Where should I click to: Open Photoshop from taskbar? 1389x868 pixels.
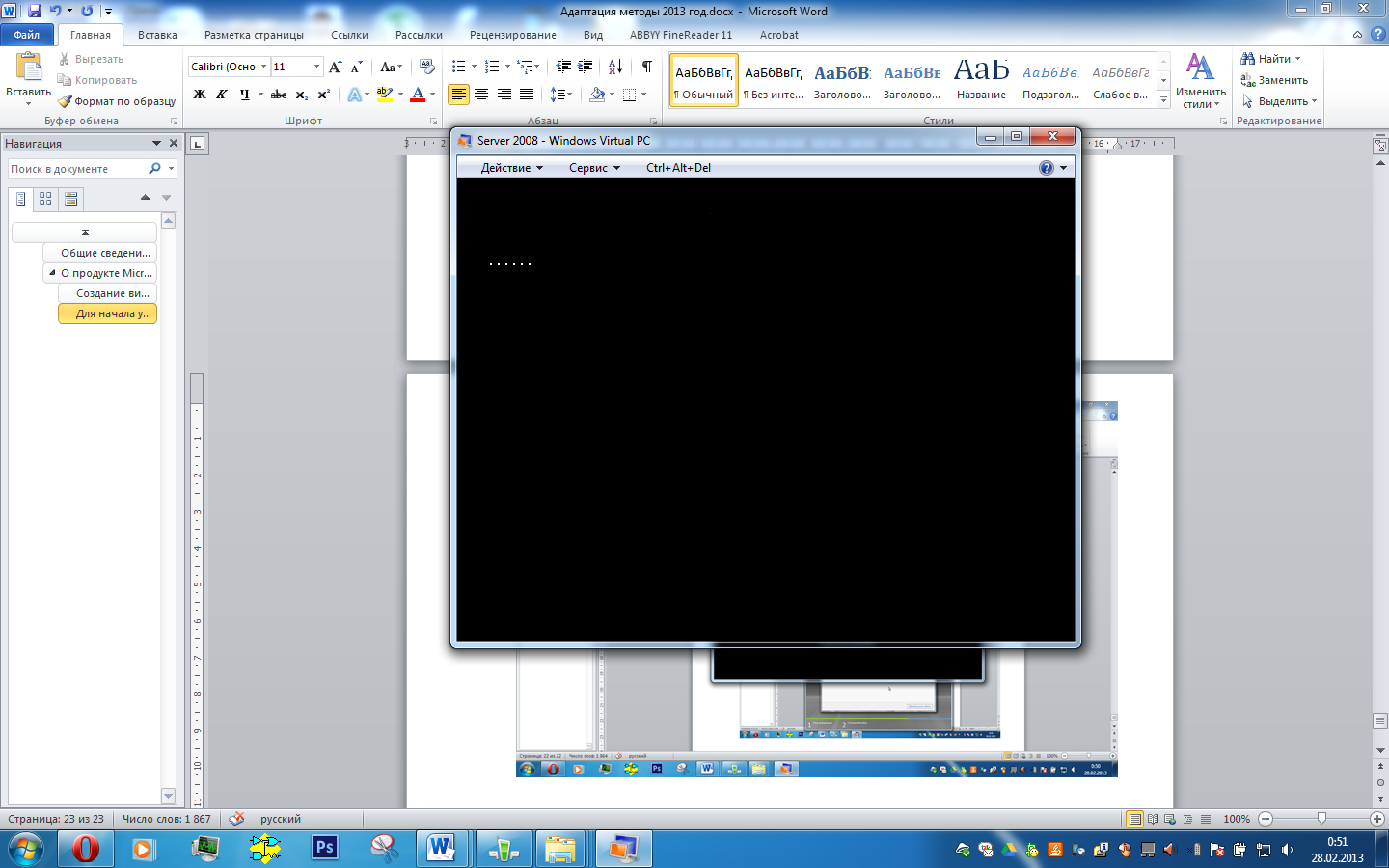pos(325,849)
